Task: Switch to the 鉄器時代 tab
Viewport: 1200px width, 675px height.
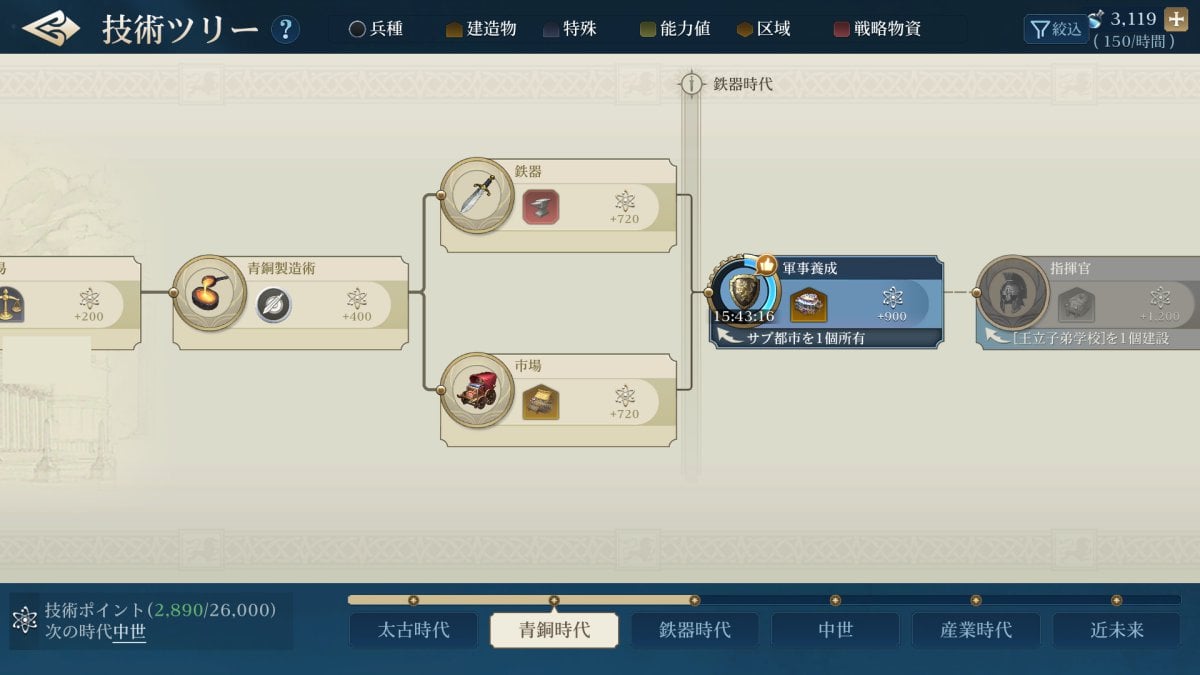Action: 694,630
